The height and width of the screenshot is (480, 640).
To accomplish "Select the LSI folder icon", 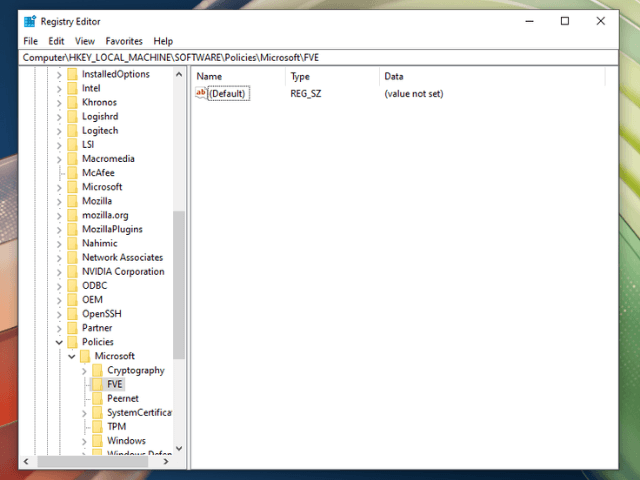I will click(72, 144).
